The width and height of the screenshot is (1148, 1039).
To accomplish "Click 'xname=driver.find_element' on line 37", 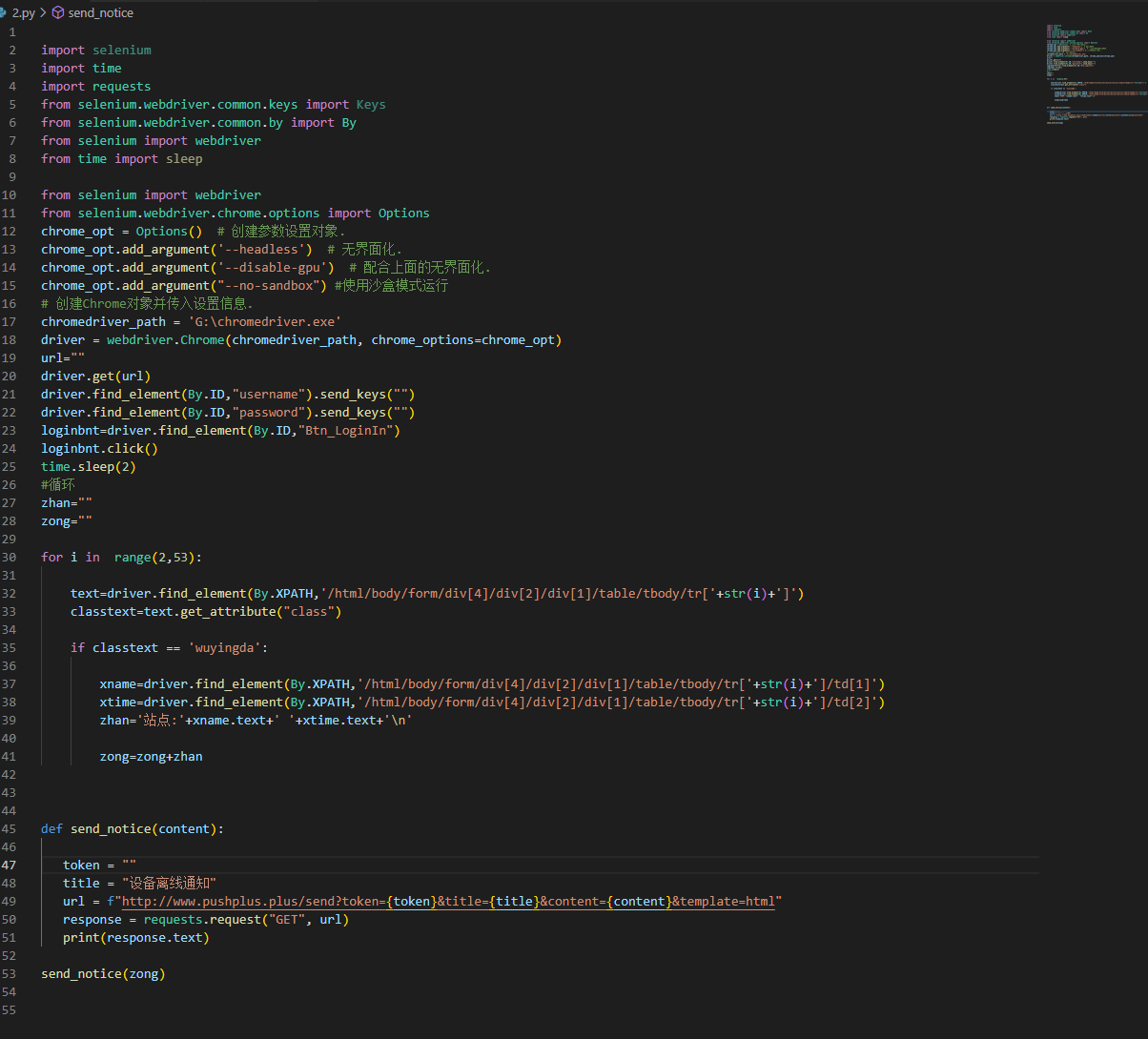I will pyautogui.click(x=191, y=683).
